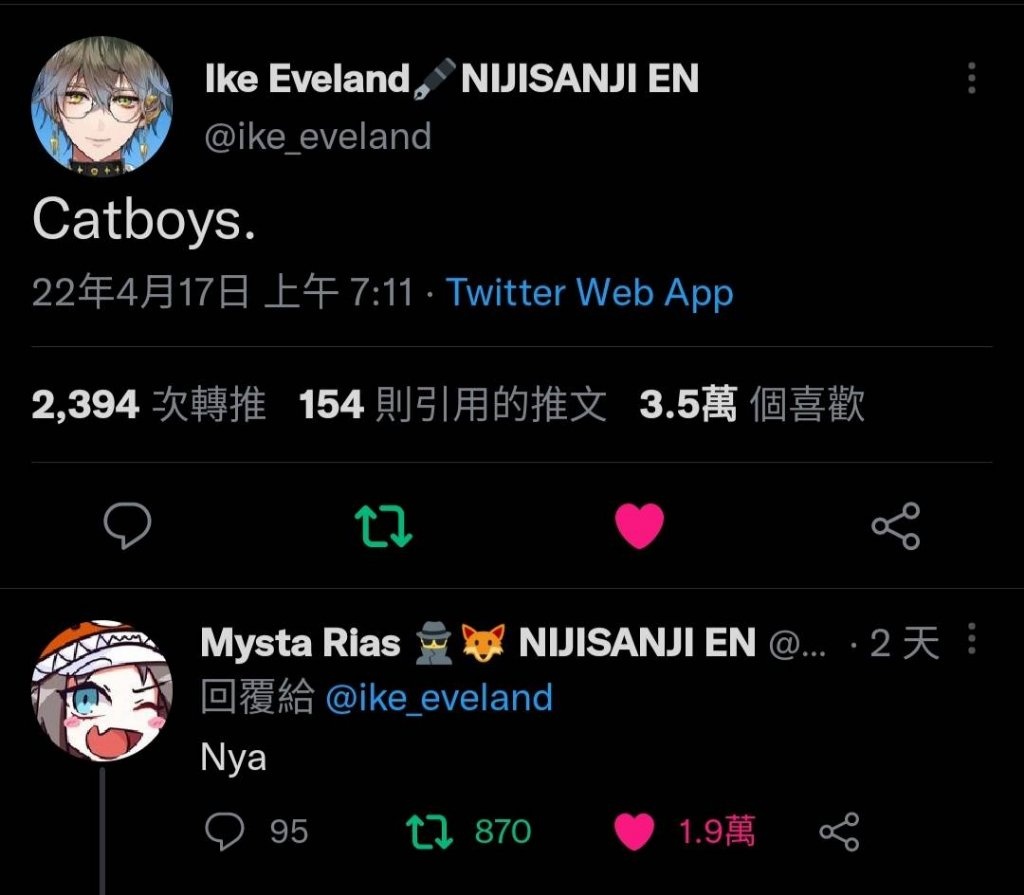Unlike the Catboys tweet via the pink heart
Viewport: 1024px width, 895px height.
pyautogui.click(x=639, y=525)
